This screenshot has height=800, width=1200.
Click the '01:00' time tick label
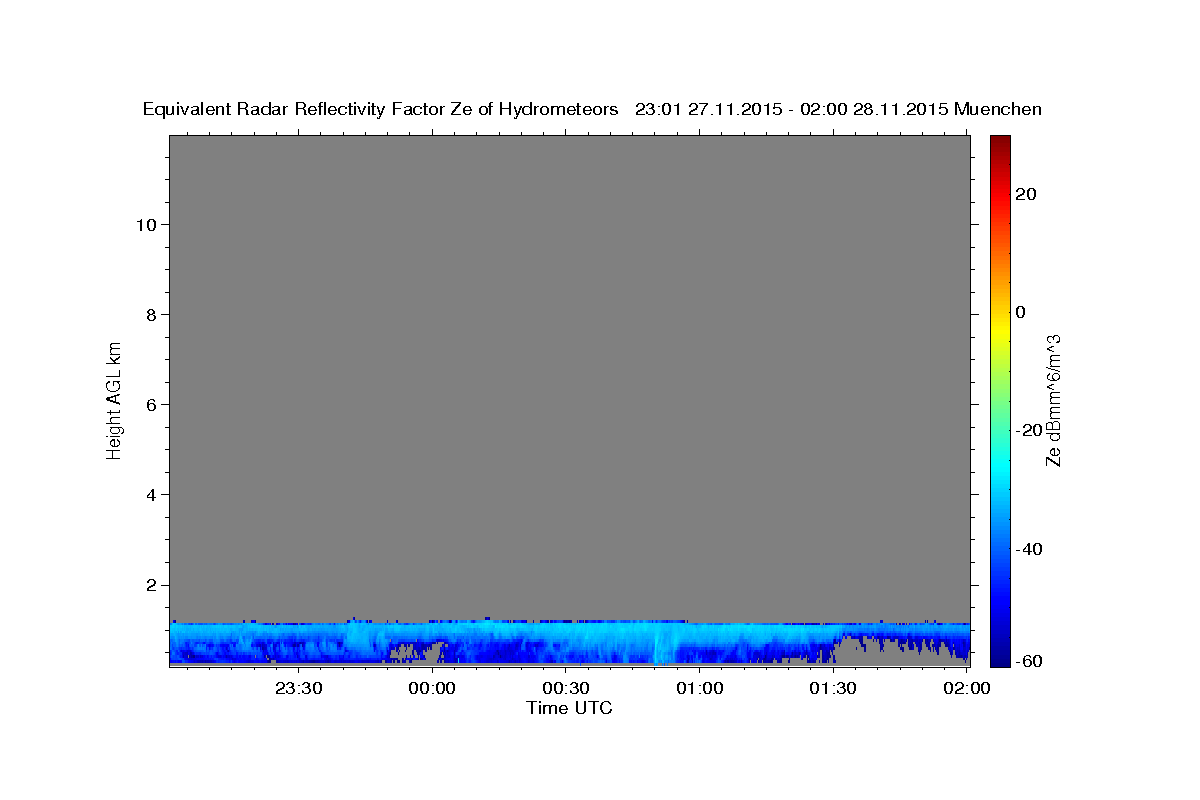coord(699,688)
